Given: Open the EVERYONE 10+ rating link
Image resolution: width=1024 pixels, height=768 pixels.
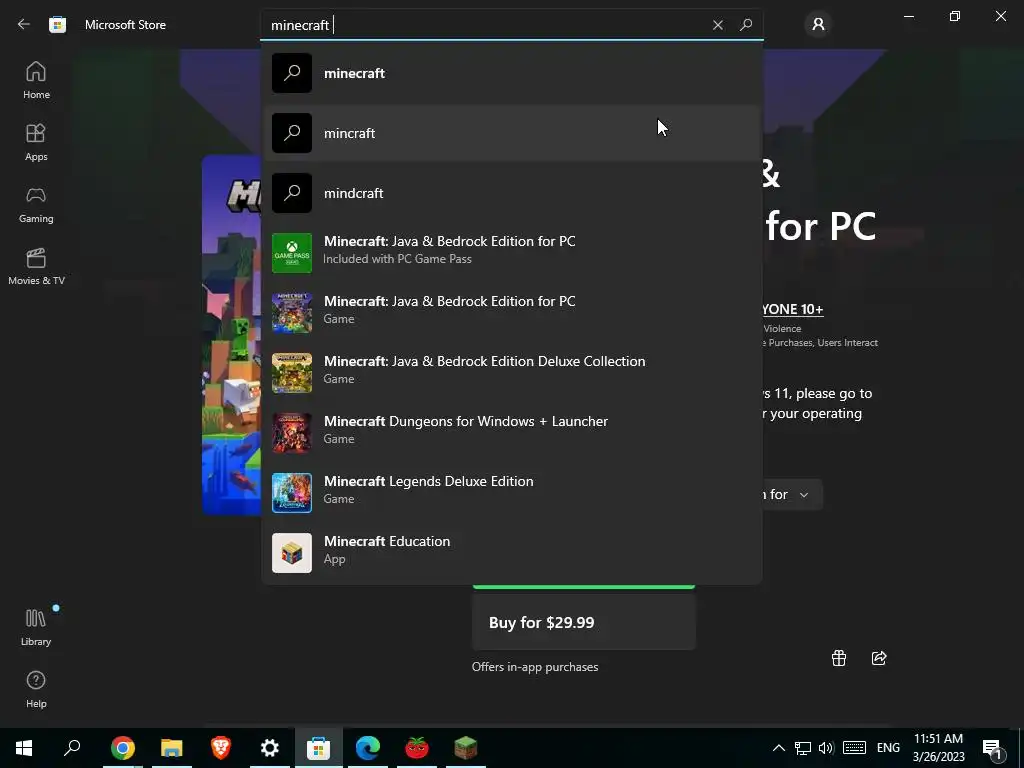Looking at the screenshot, I should [792, 310].
